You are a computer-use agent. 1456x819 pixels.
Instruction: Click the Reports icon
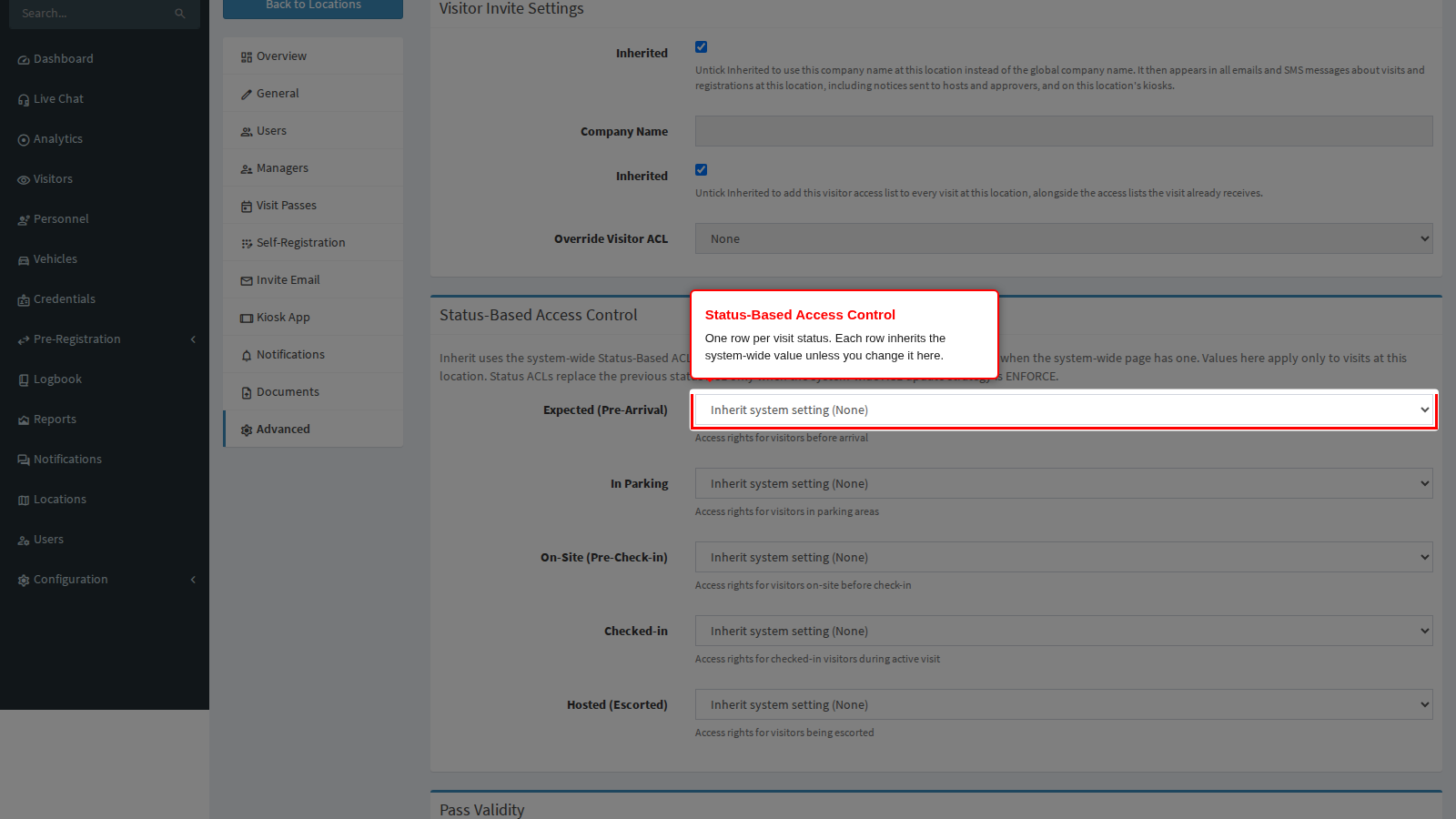point(24,420)
